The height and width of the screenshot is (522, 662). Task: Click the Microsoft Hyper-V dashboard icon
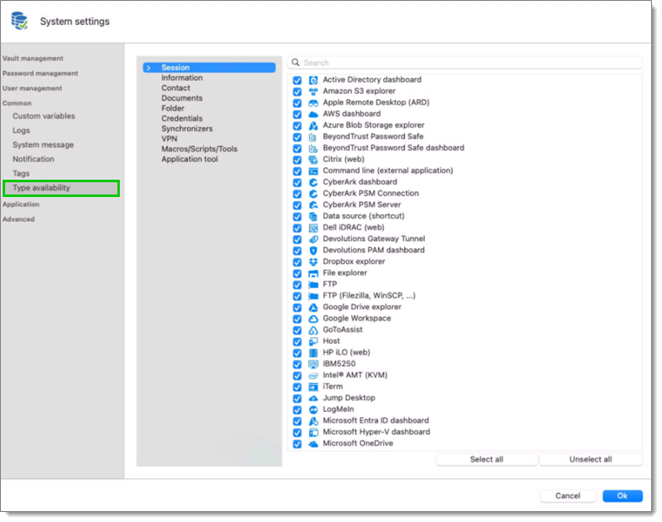click(x=313, y=432)
